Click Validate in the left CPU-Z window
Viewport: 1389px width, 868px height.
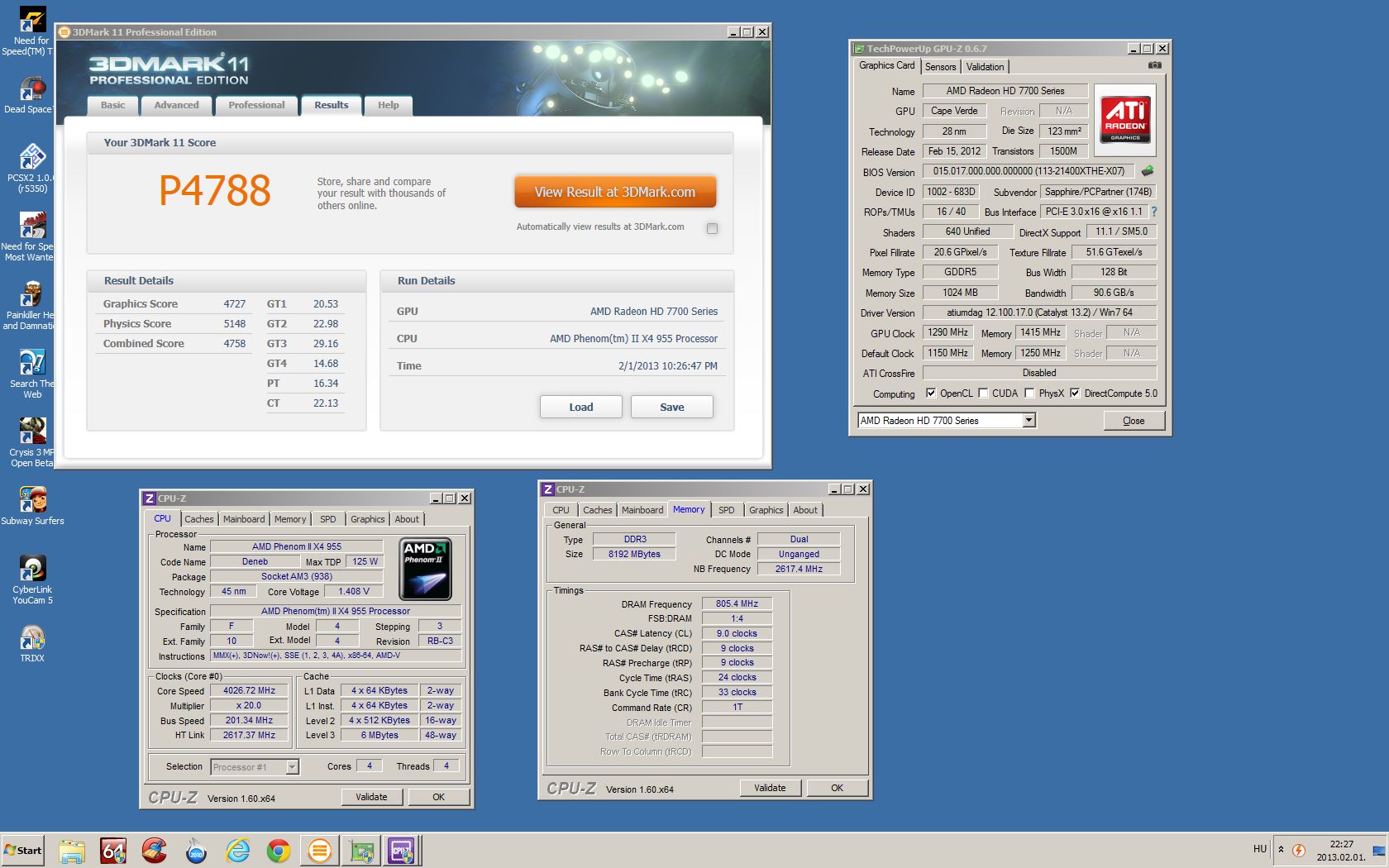pyautogui.click(x=371, y=797)
